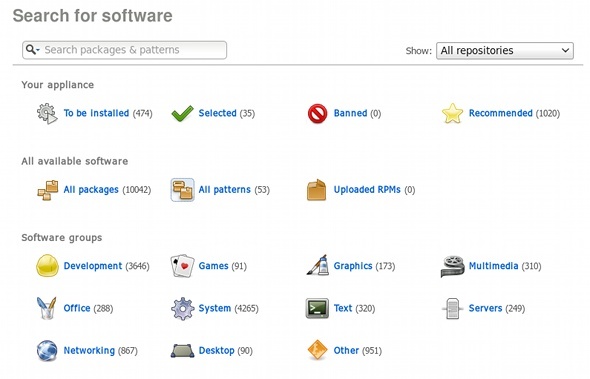Browse the All patterns link

coord(225,189)
